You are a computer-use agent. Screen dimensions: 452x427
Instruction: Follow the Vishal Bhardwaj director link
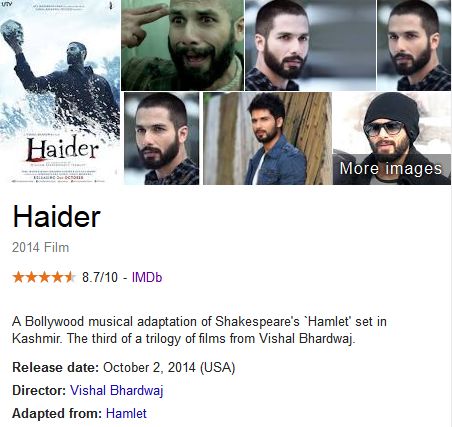117,390
